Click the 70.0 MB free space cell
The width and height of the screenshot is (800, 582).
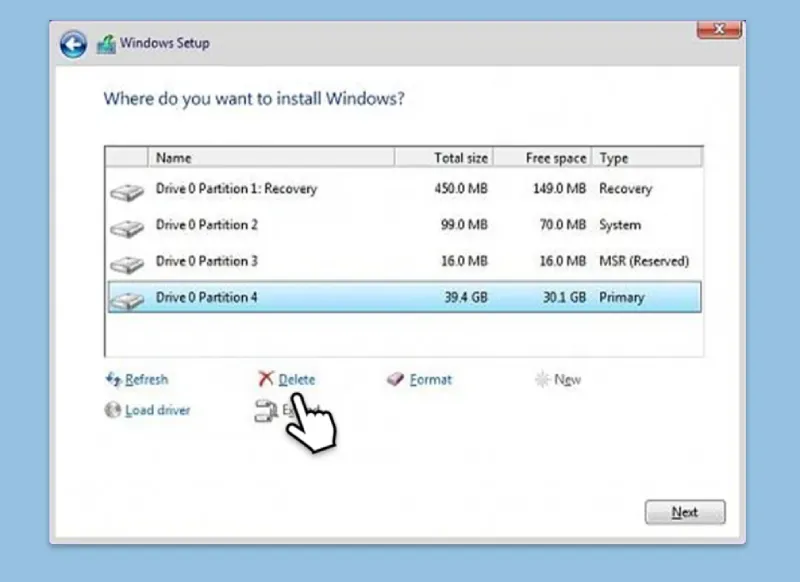coord(563,225)
